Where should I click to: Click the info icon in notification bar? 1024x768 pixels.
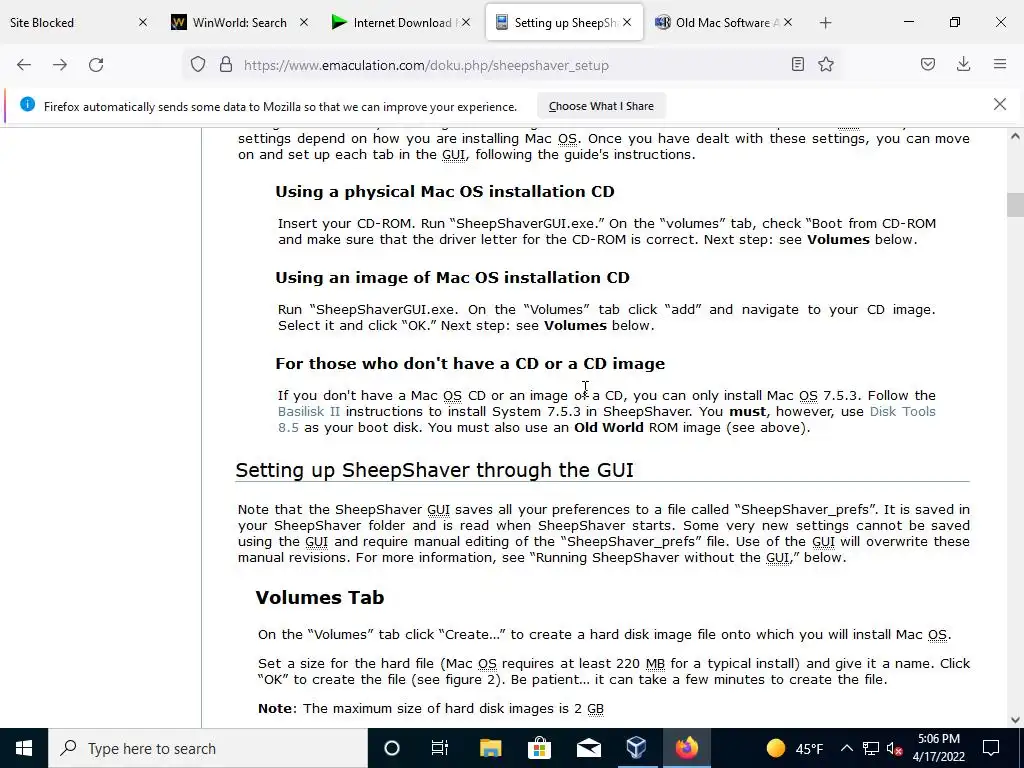[x=27, y=104]
